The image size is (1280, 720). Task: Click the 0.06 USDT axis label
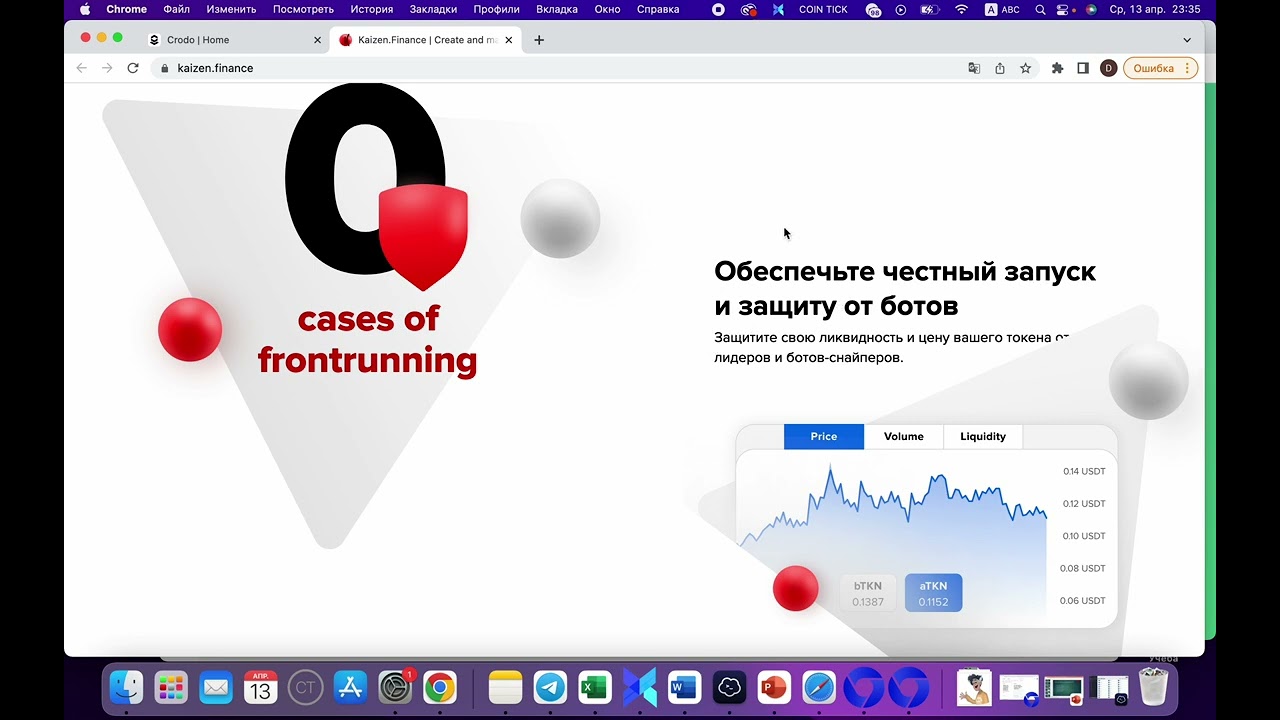[1084, 601]
